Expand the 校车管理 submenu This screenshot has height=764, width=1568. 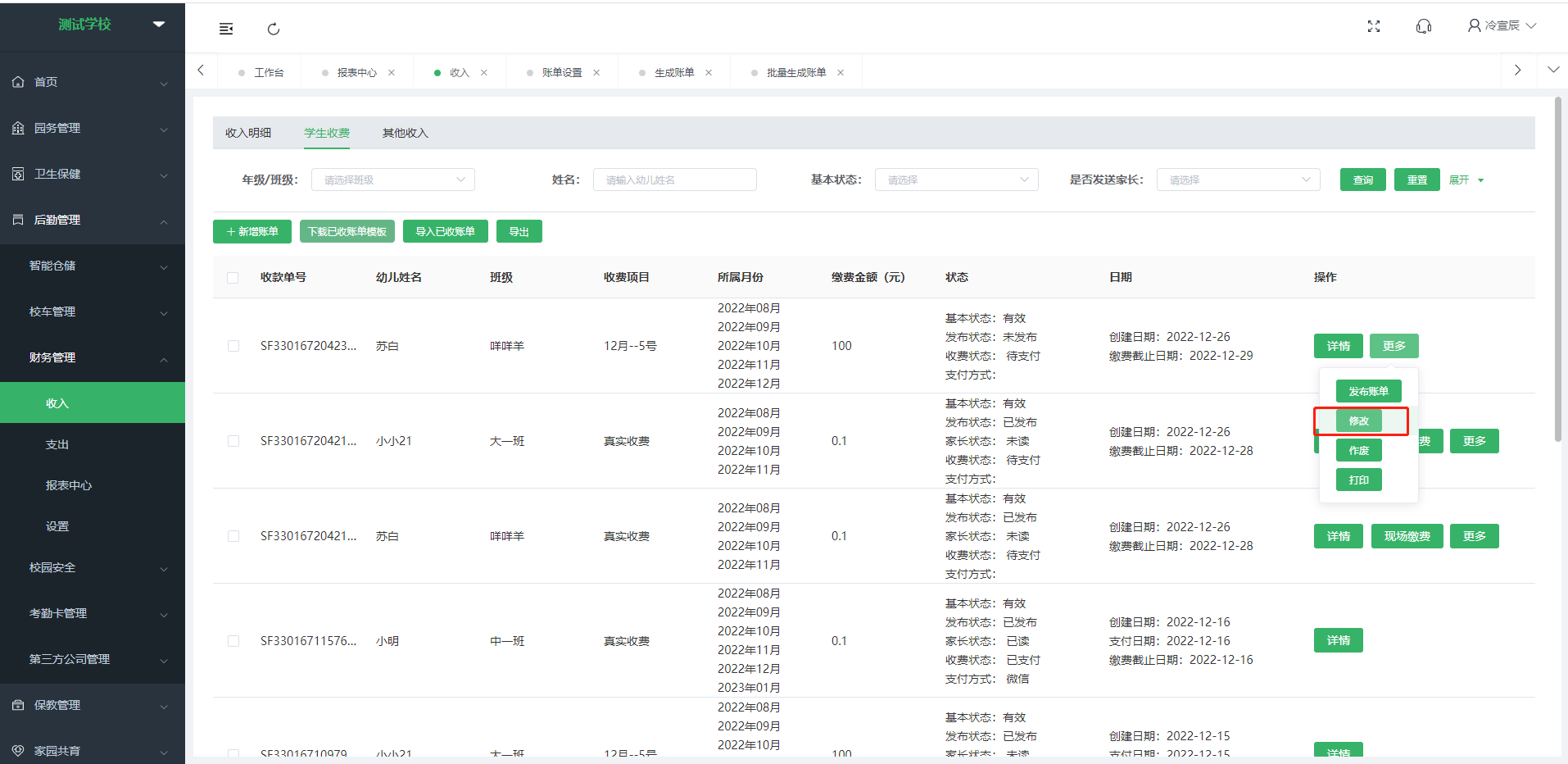click(93, 312)
